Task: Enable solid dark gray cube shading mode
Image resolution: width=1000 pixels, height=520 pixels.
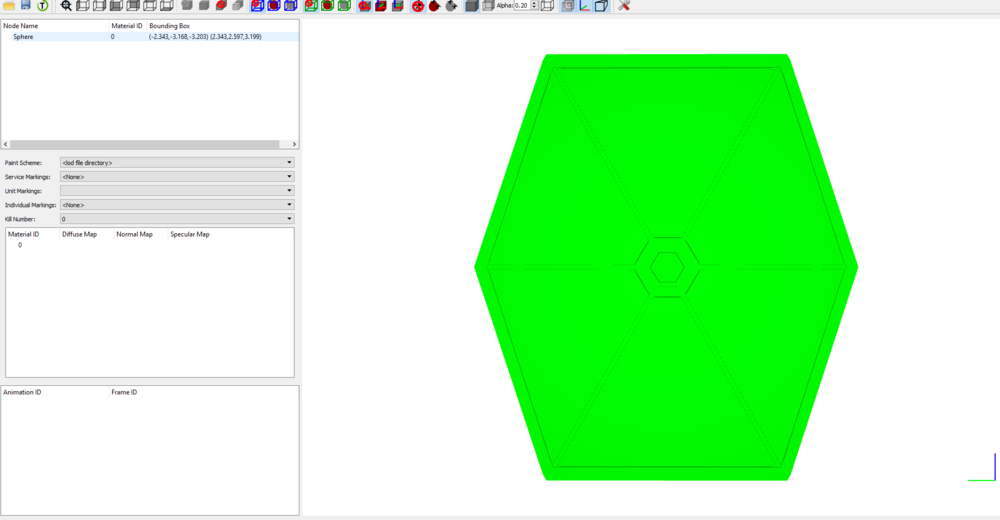Action: click(x=471, y=6)
